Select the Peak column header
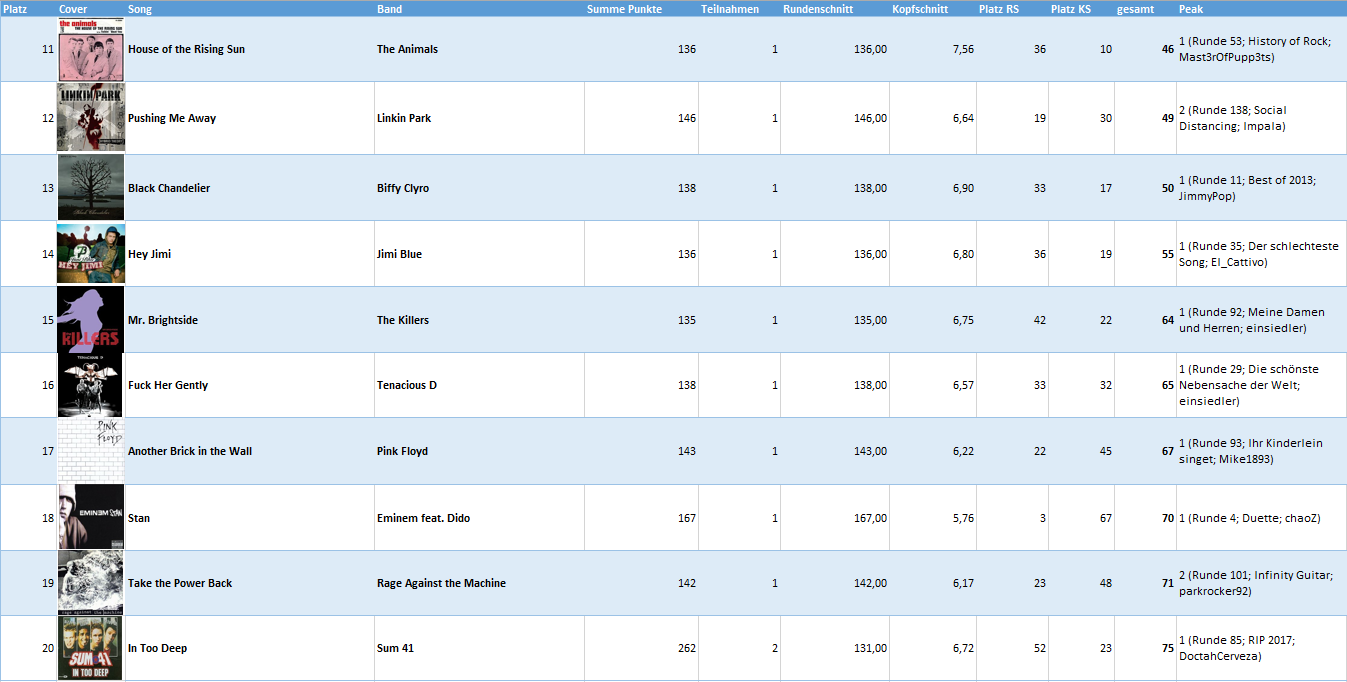 (1191, 9)
